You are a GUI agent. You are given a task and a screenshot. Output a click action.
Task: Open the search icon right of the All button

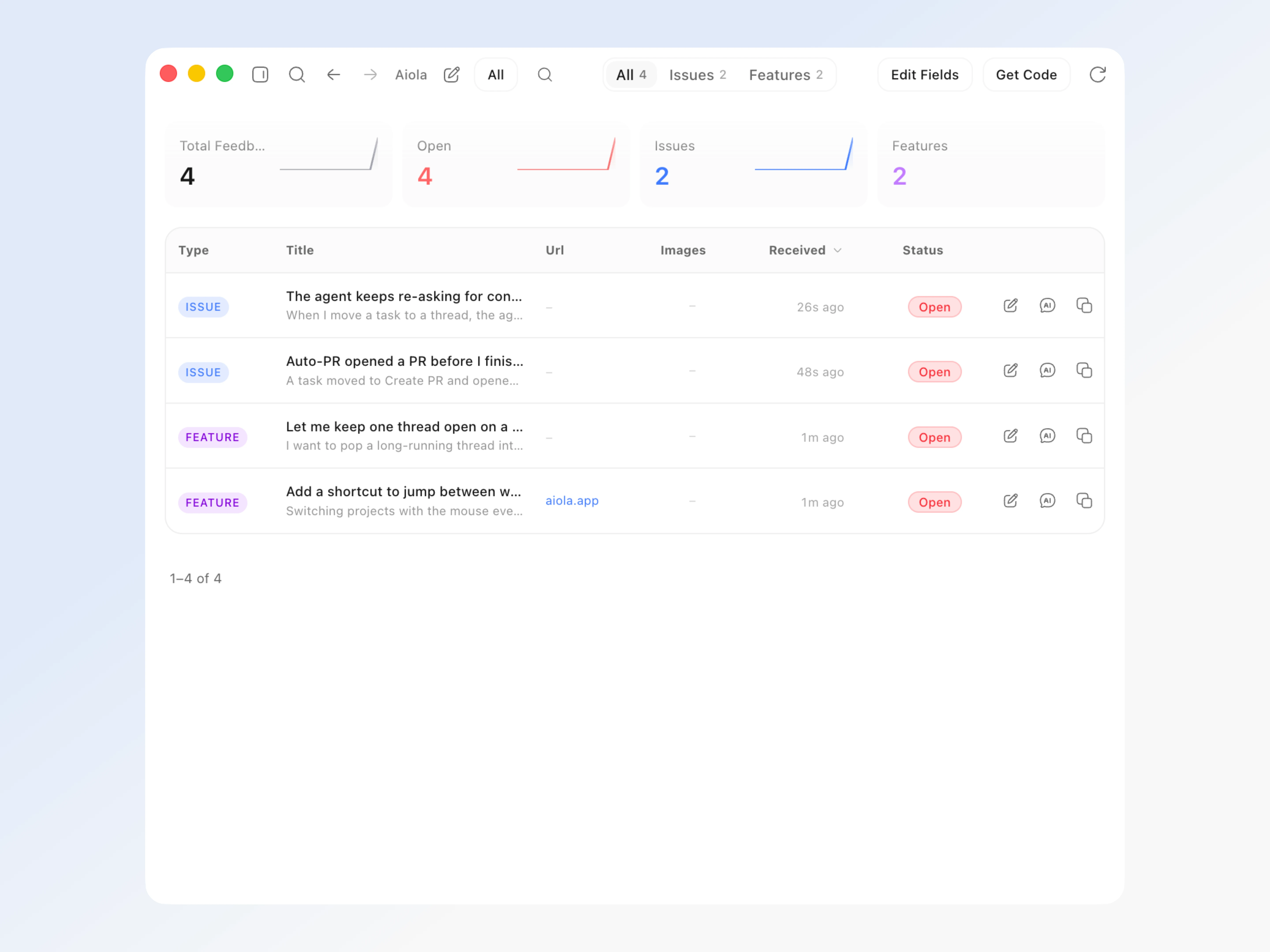[545, 75]
